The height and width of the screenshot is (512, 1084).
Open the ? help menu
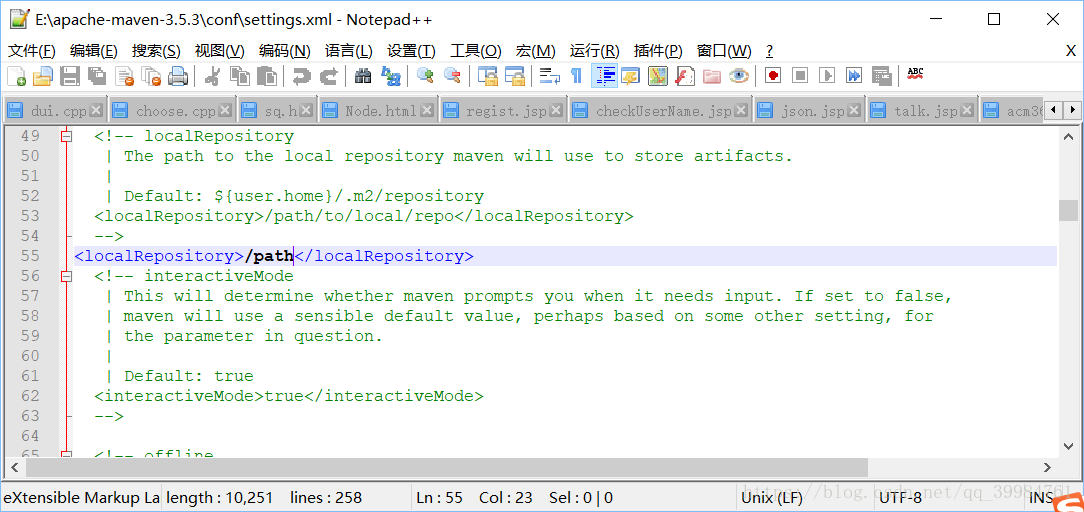(x=769, y=50)
